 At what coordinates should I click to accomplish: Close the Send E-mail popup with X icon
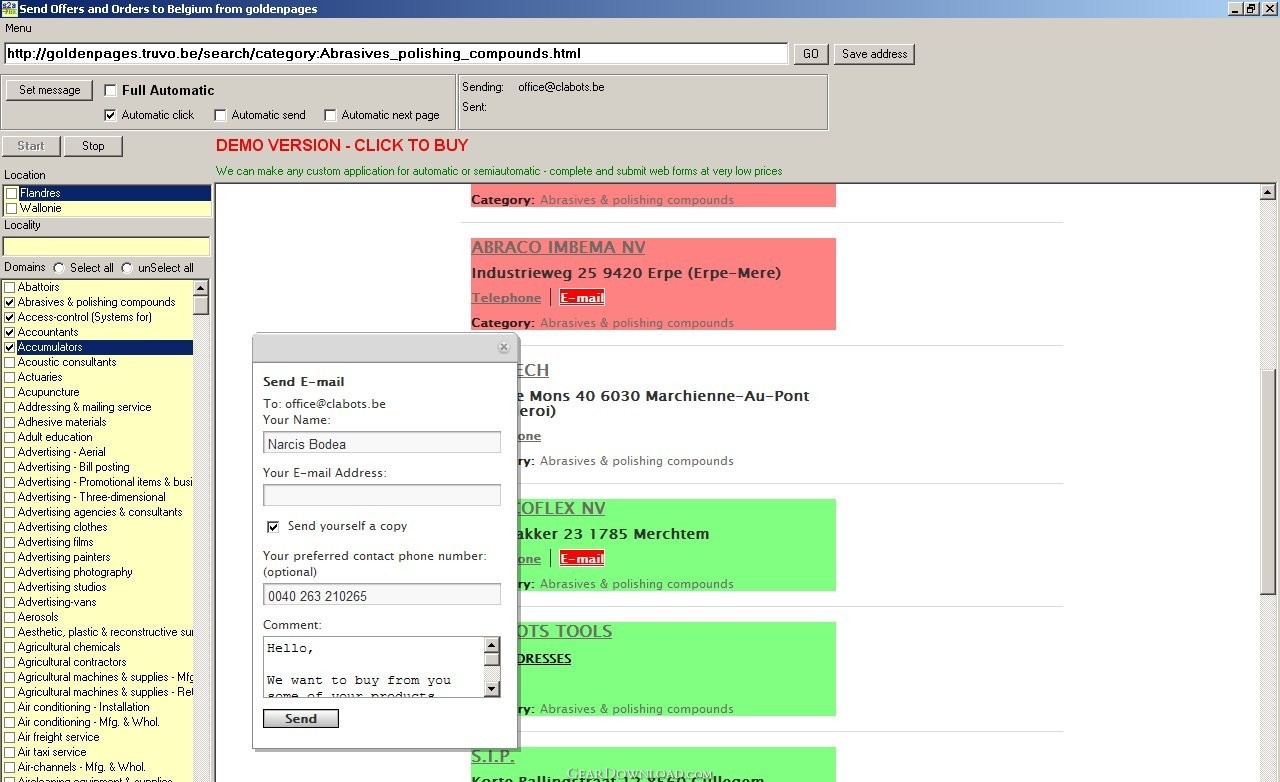[x=504, y=348]
